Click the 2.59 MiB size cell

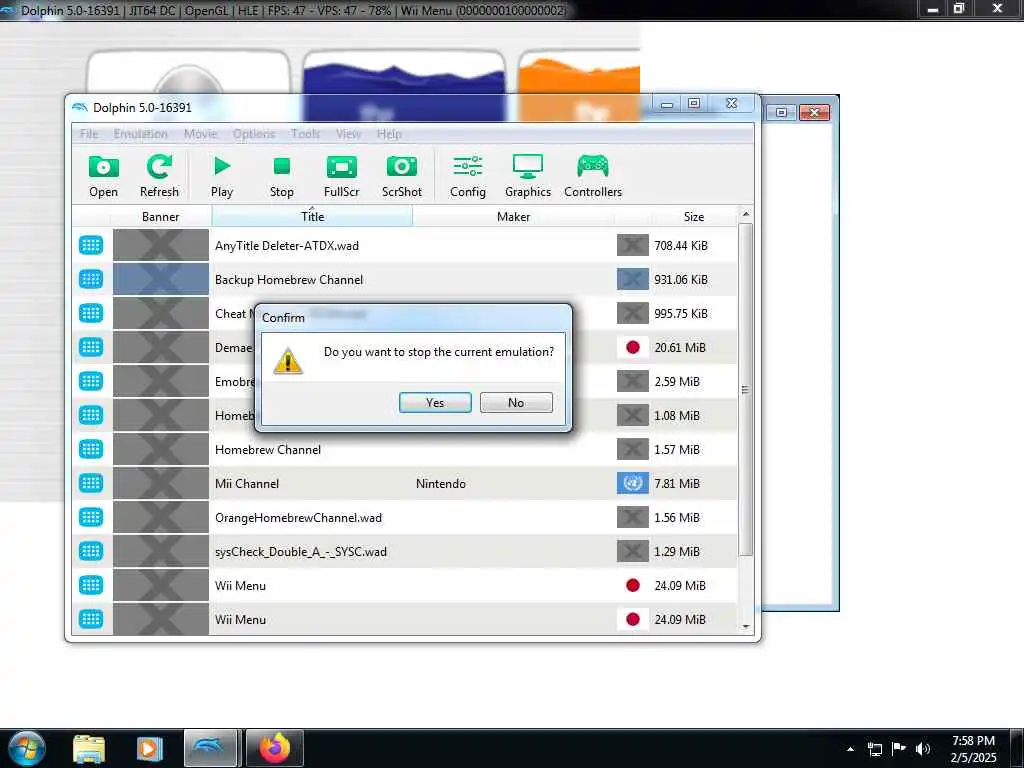pos(677,381)
